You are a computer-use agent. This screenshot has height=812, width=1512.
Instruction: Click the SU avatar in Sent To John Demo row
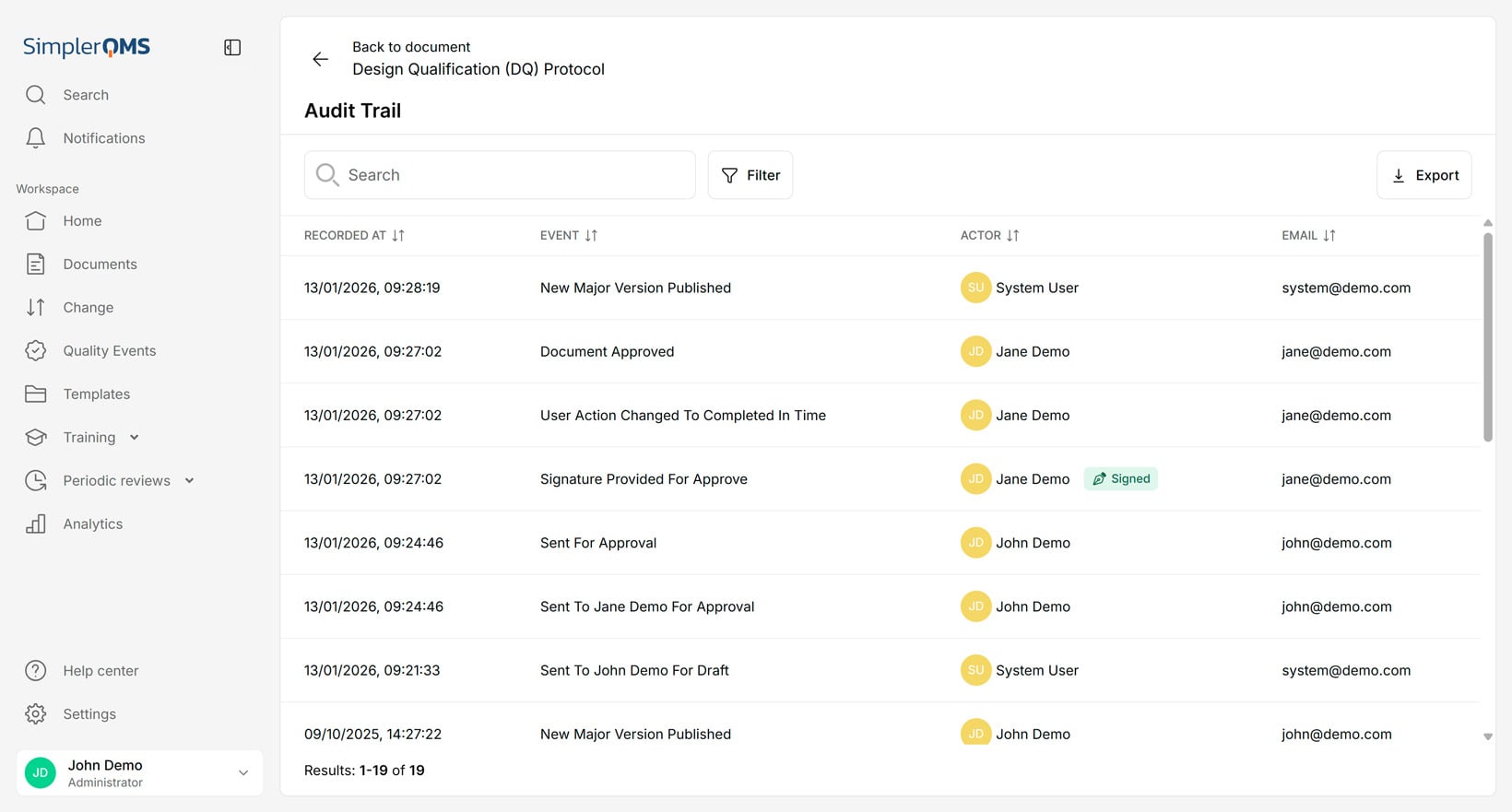click(975, 670)
